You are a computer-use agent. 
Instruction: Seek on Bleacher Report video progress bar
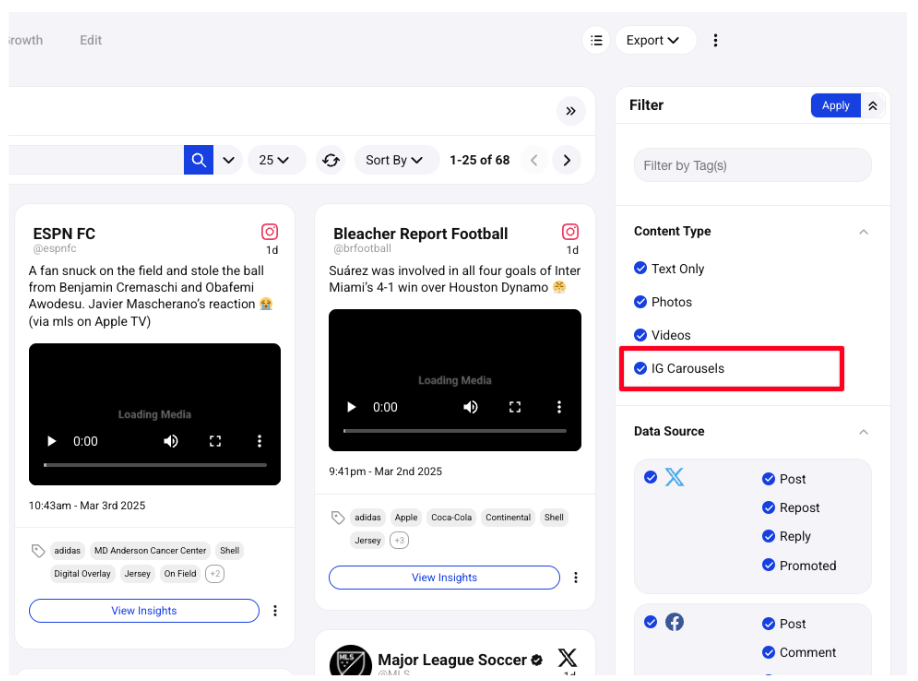[x=455, y=431]
